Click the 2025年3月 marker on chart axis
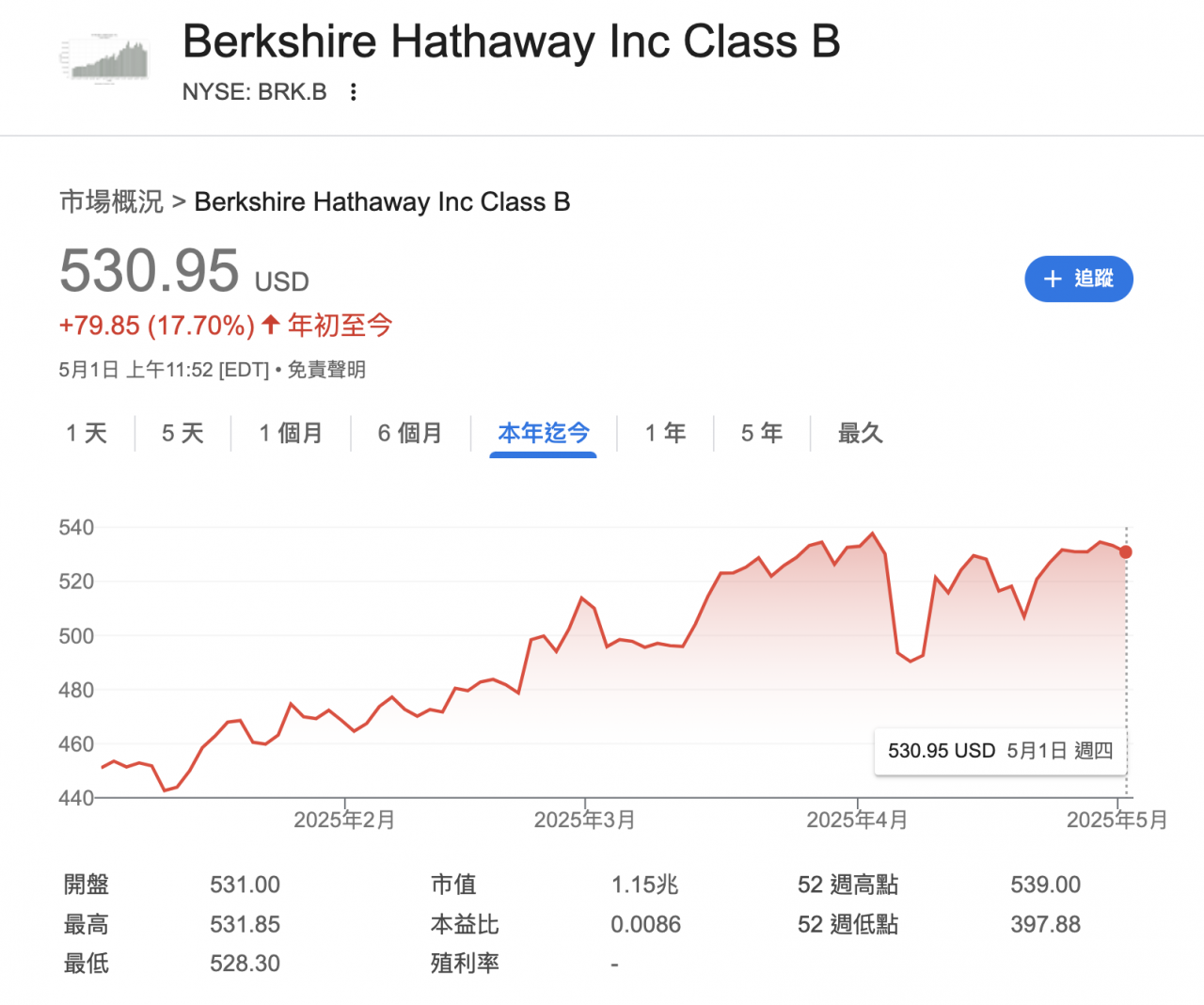1204x1005 pixels. point(585,820)
